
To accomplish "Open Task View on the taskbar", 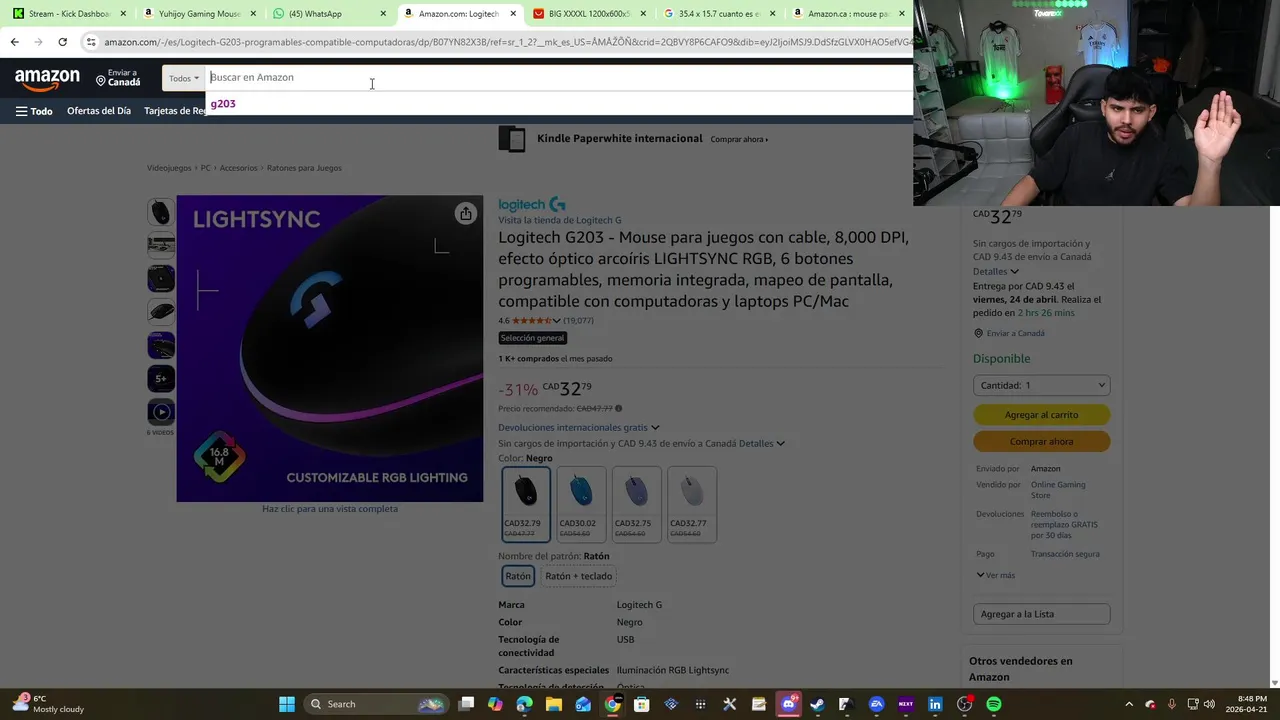I will 466,704.
